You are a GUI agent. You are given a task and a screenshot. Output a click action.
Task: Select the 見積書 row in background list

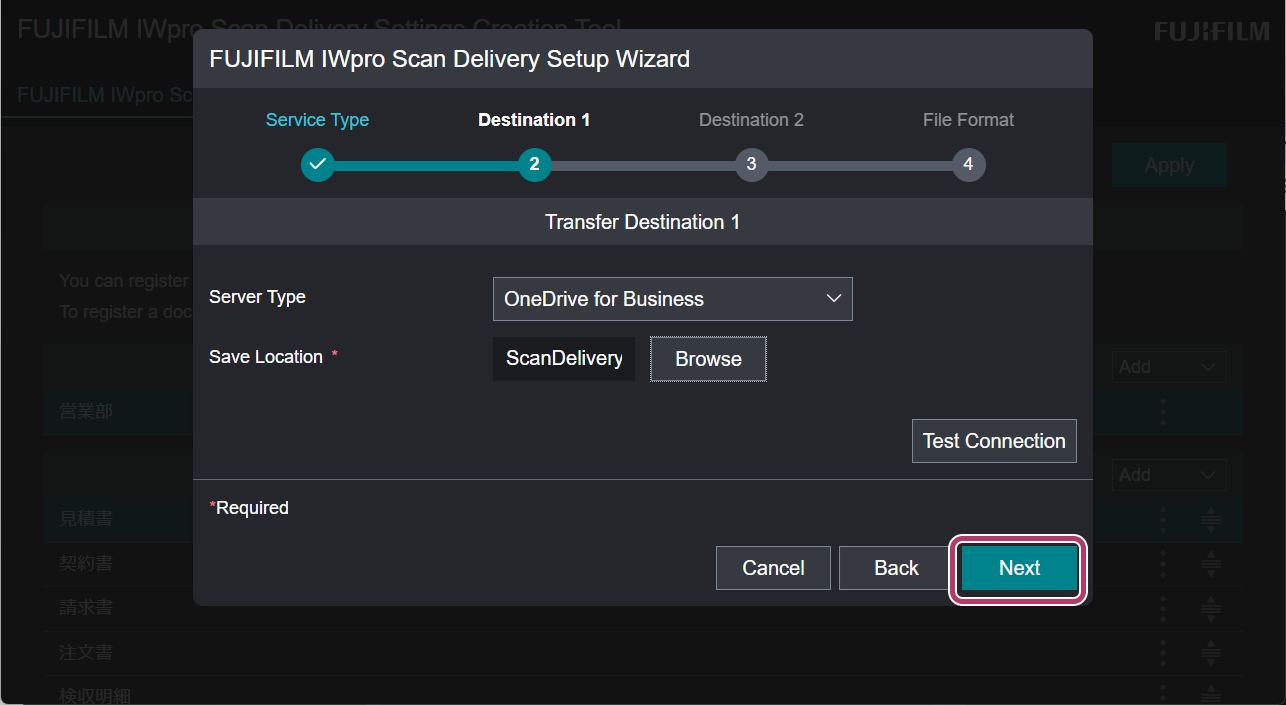642,519
